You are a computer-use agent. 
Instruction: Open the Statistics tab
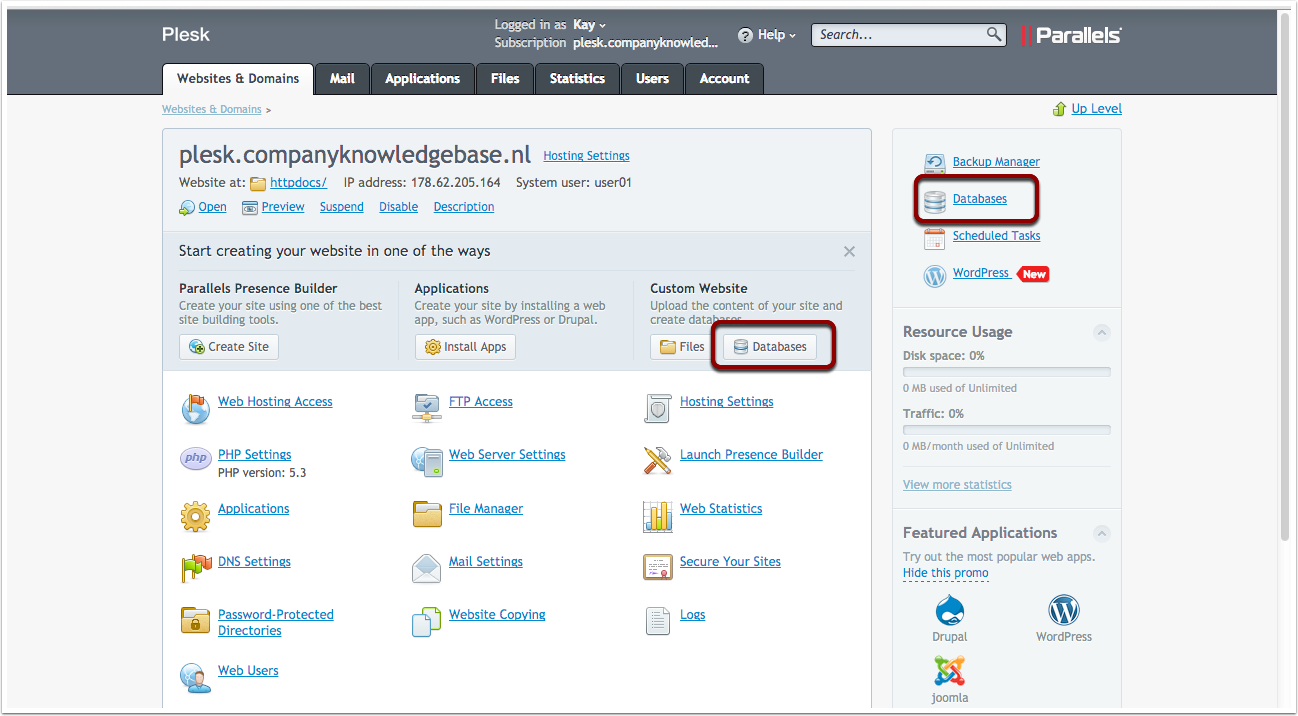[577, 79]
